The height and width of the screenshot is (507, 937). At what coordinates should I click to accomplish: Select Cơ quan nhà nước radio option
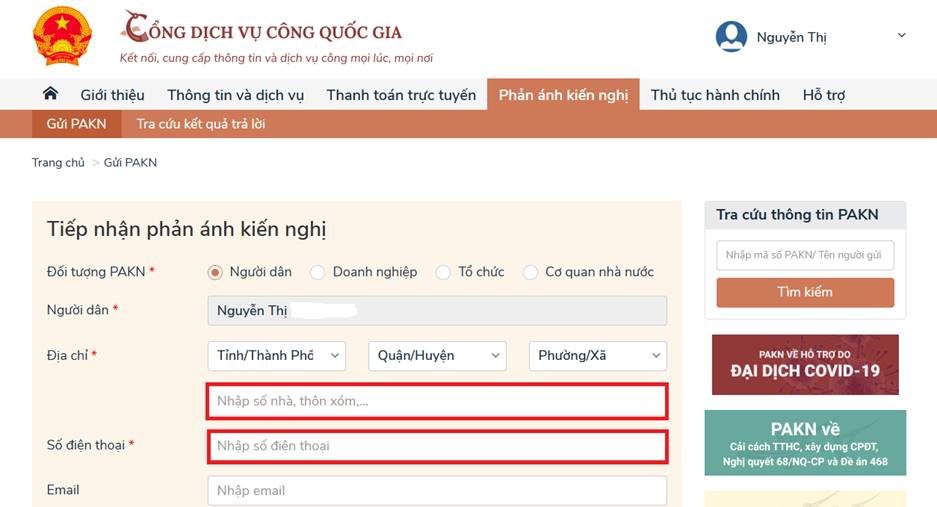tap(530, 273)
